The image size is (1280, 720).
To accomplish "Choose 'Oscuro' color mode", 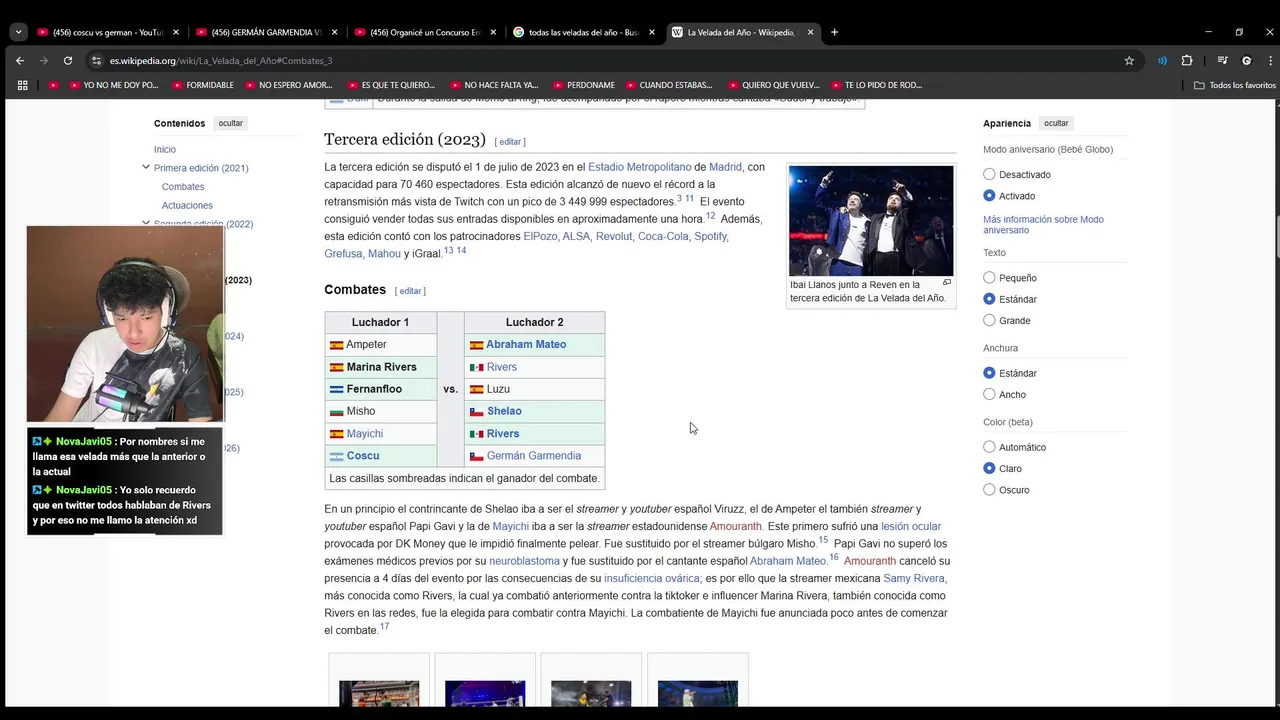I will [989, 490].
